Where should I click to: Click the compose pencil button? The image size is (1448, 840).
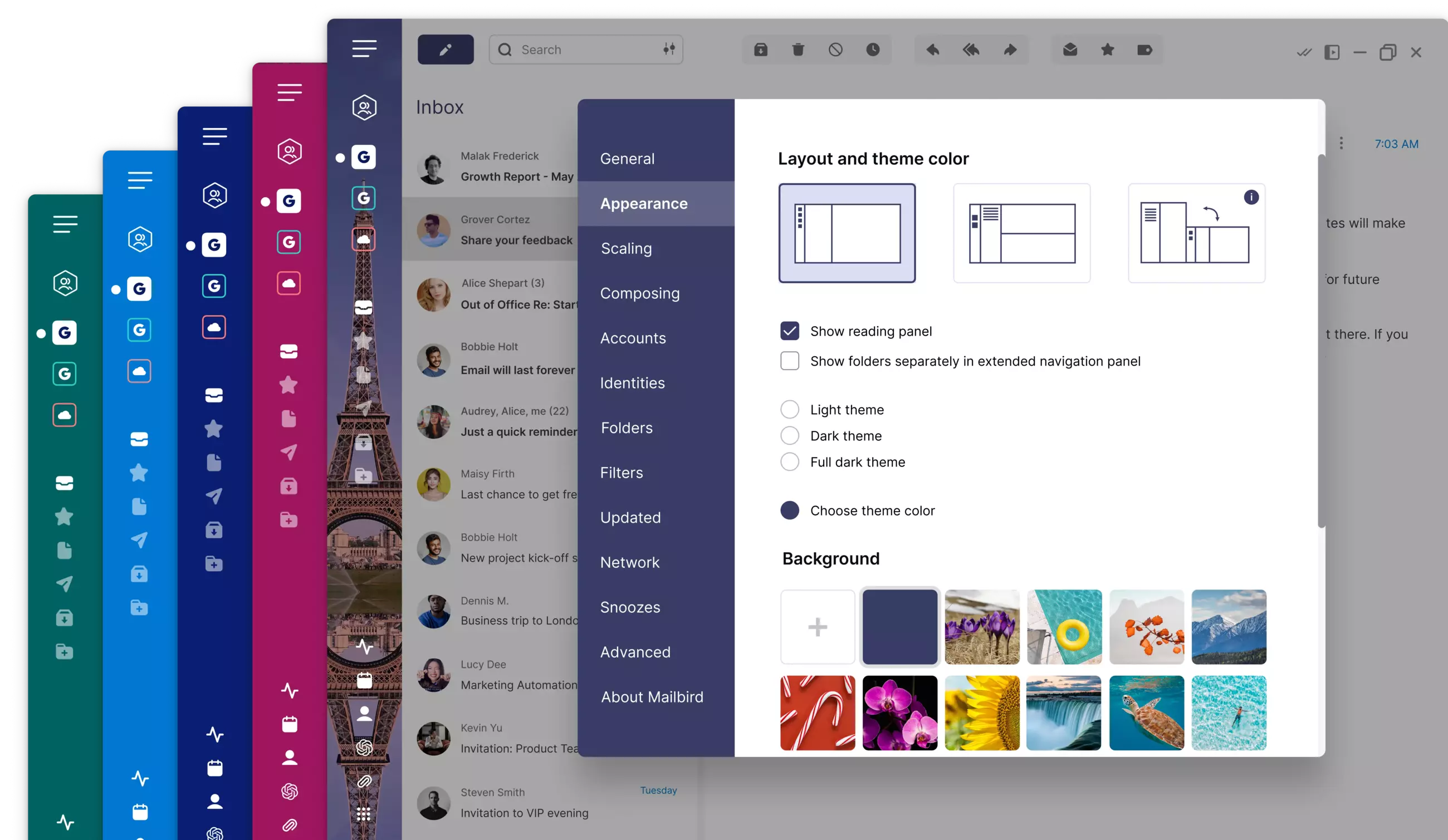(x=446, y=50)
